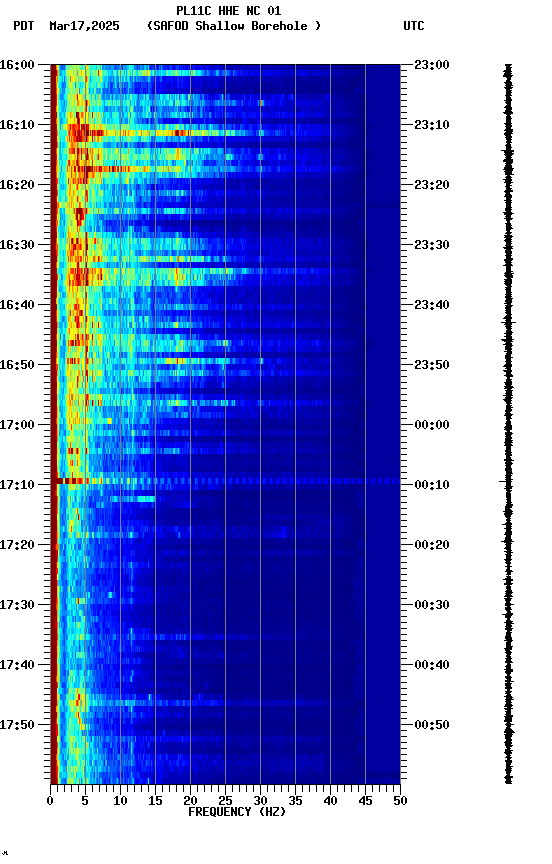
Task: Click the UTC axis label 00:30
Action: tap(432, 605)
